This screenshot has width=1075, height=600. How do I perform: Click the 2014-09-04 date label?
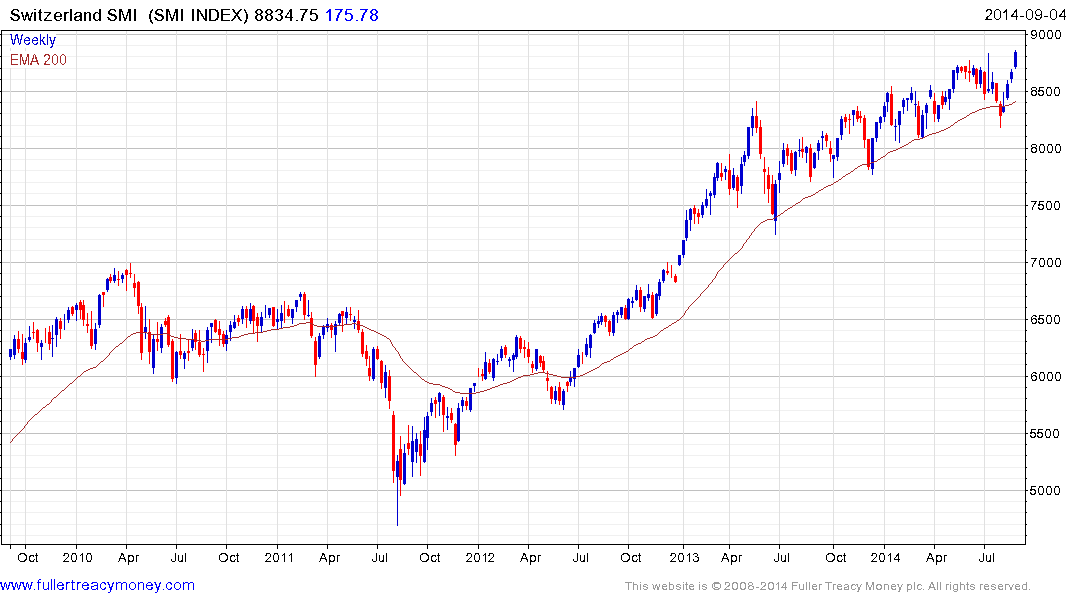1025,15
